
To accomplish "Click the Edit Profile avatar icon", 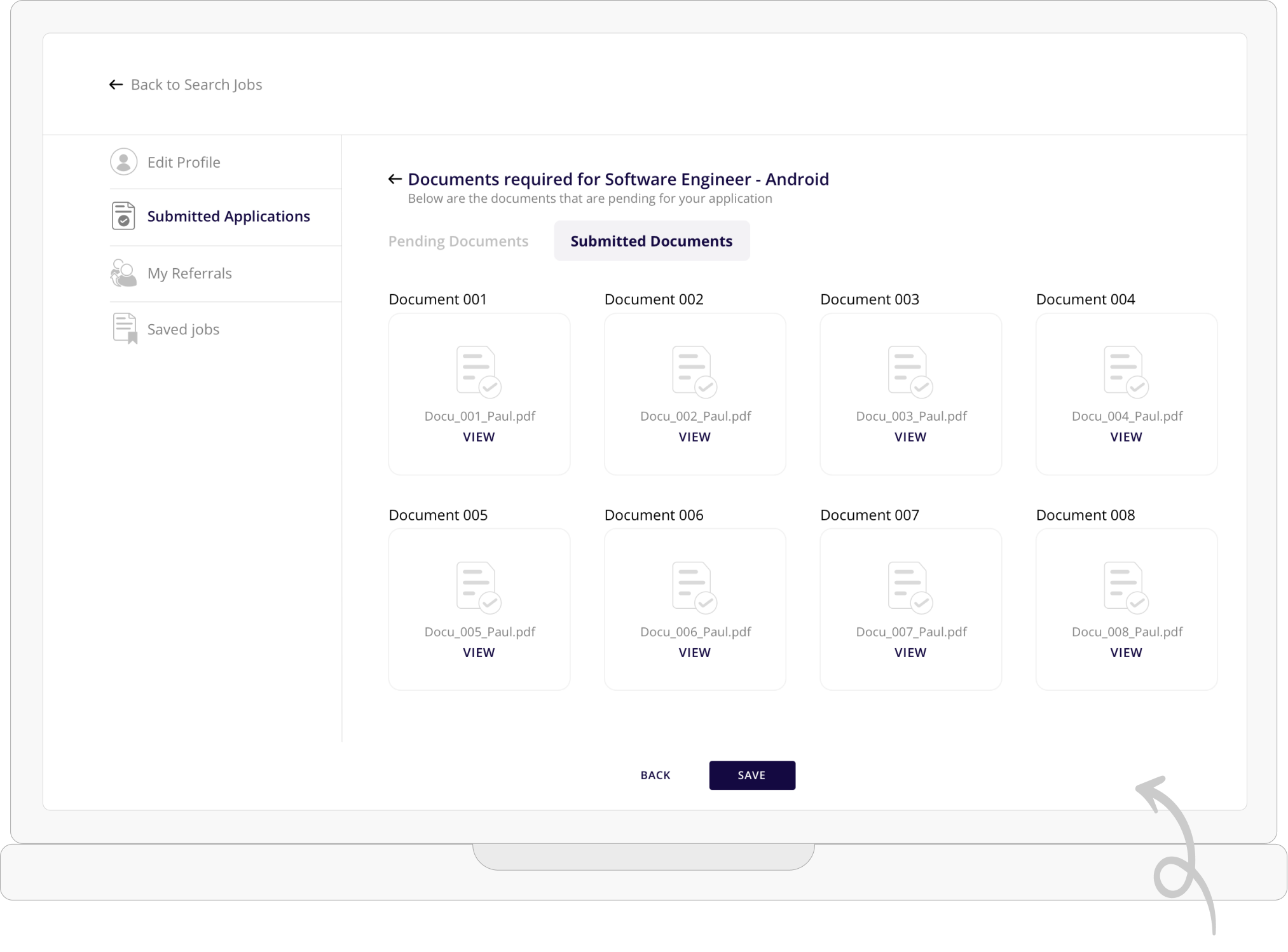I will click(x=123, y=162).
